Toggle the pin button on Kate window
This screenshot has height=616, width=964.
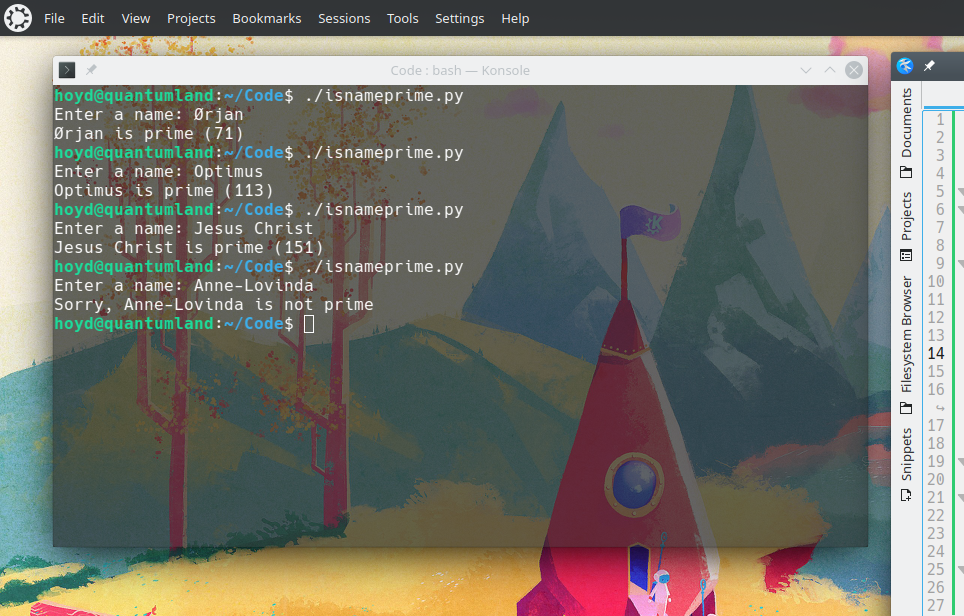click(x=929, y=66)
